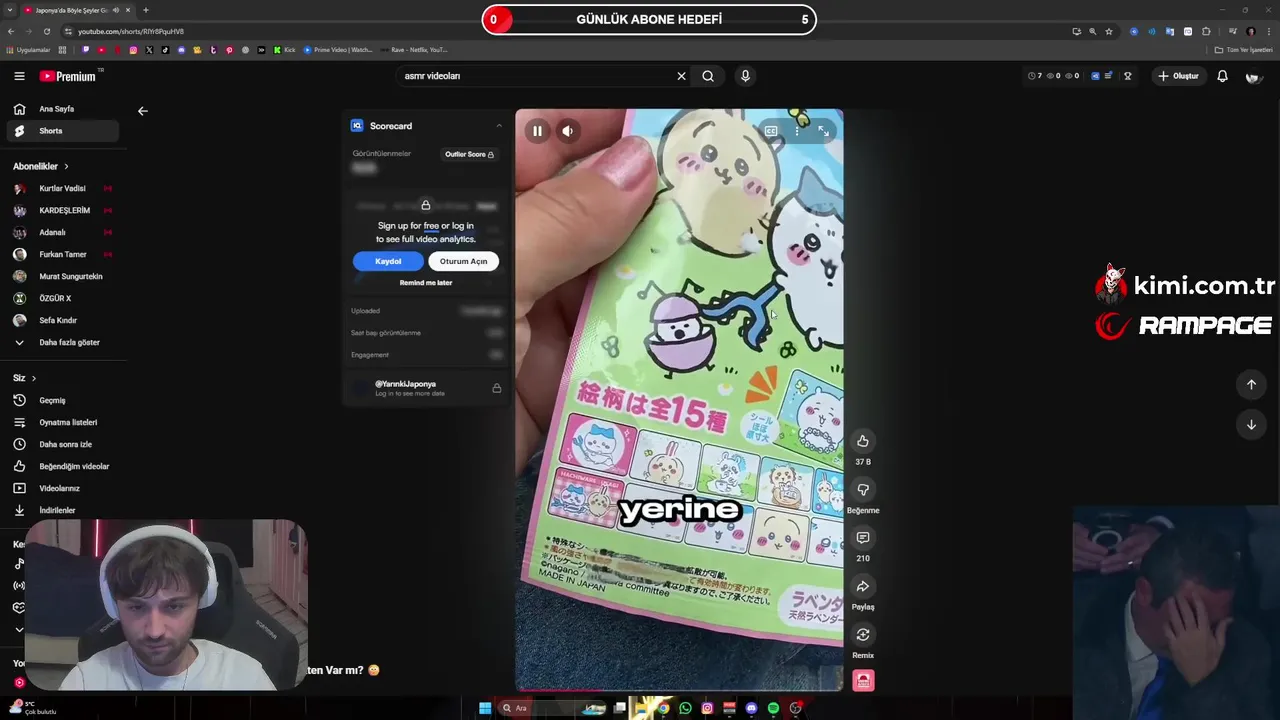Click the free link in Scorecard prompt
The height and width of the screenshot is (720, 1280).
pos(431,226)
